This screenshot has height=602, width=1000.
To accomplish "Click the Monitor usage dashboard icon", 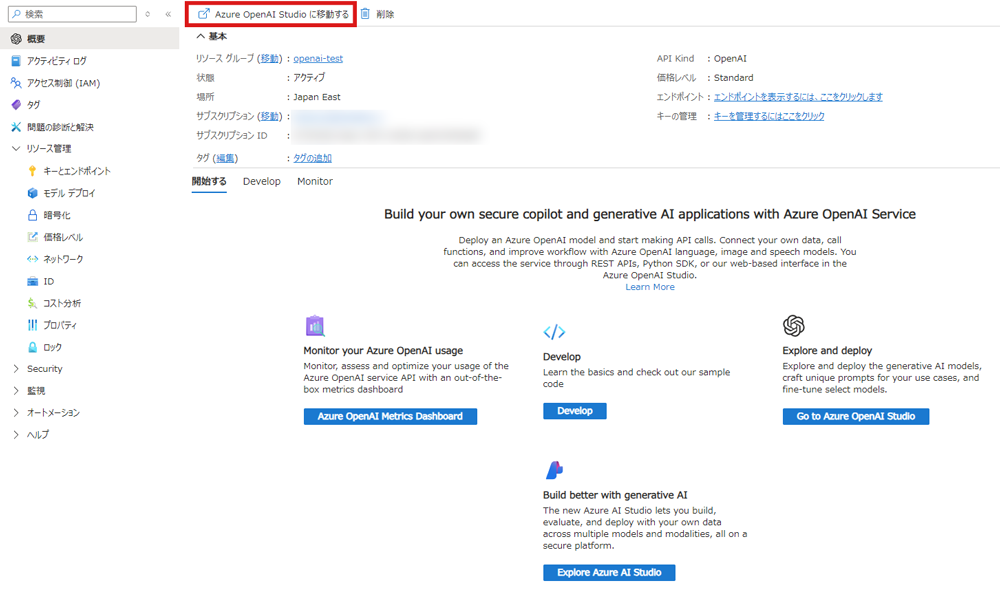I will pos(314,326).
